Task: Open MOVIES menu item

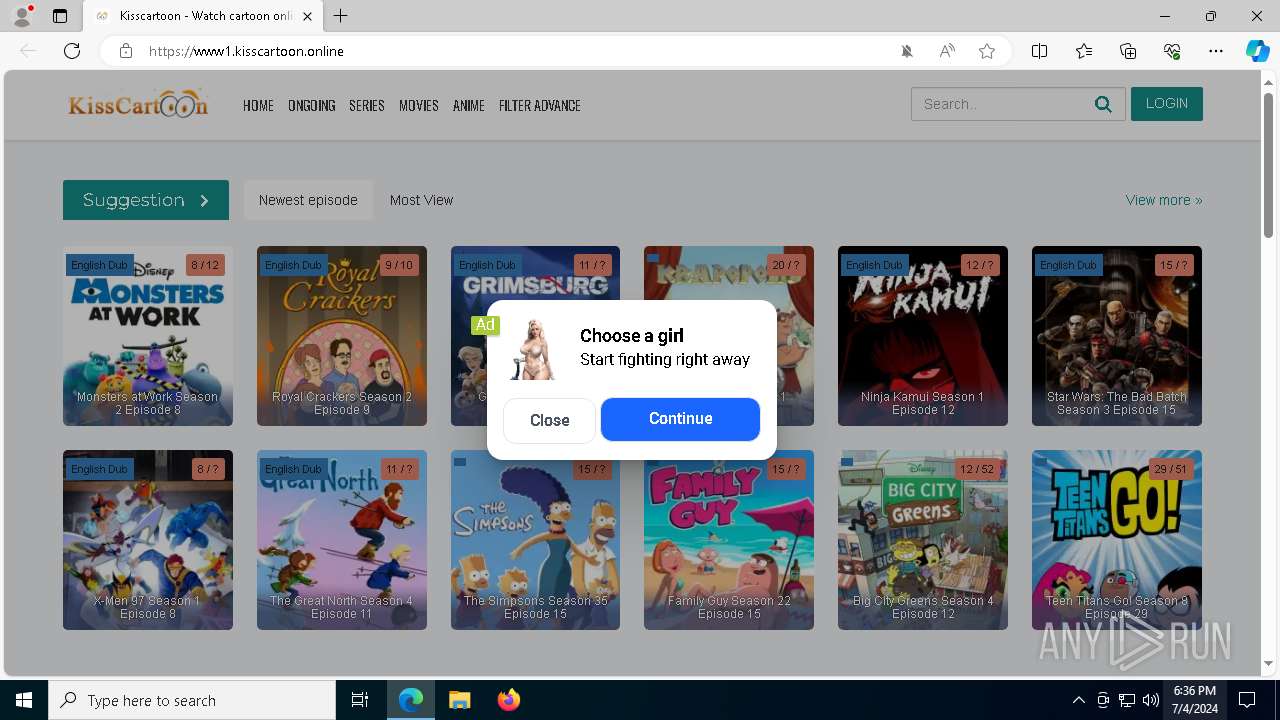Action: [x=419, y=106]
